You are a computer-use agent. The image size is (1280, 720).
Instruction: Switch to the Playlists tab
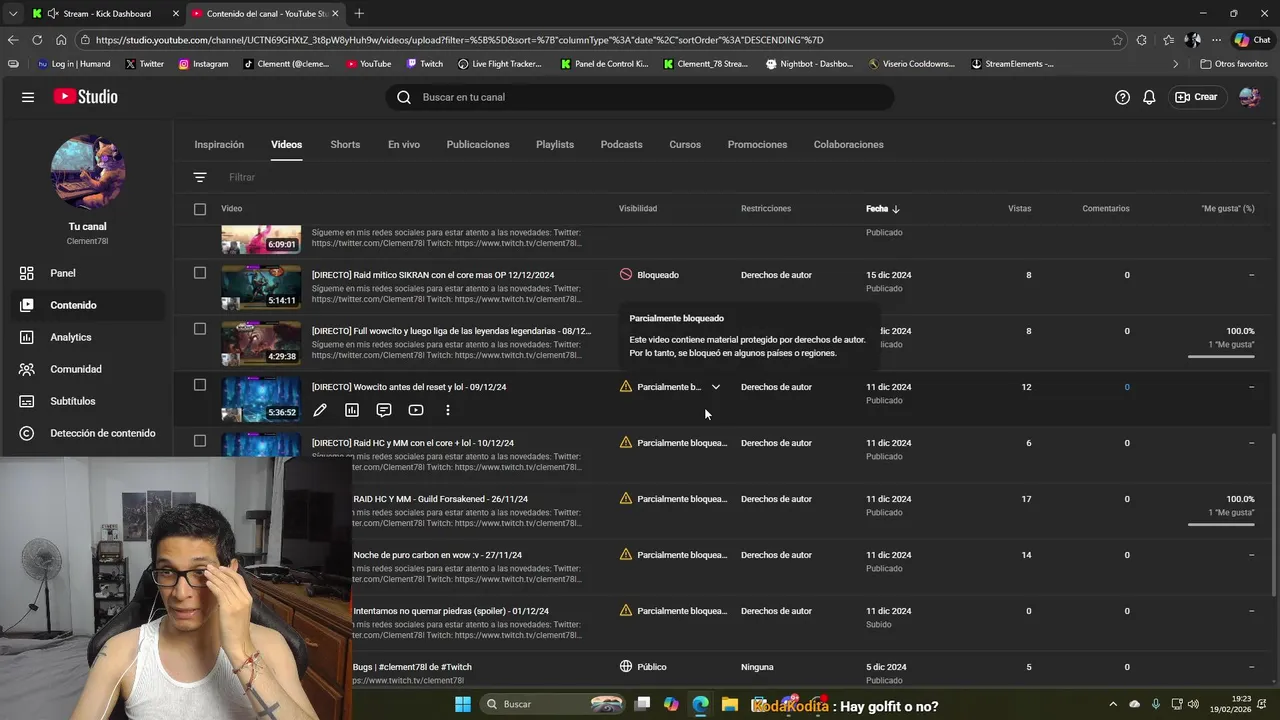[555, 144]
